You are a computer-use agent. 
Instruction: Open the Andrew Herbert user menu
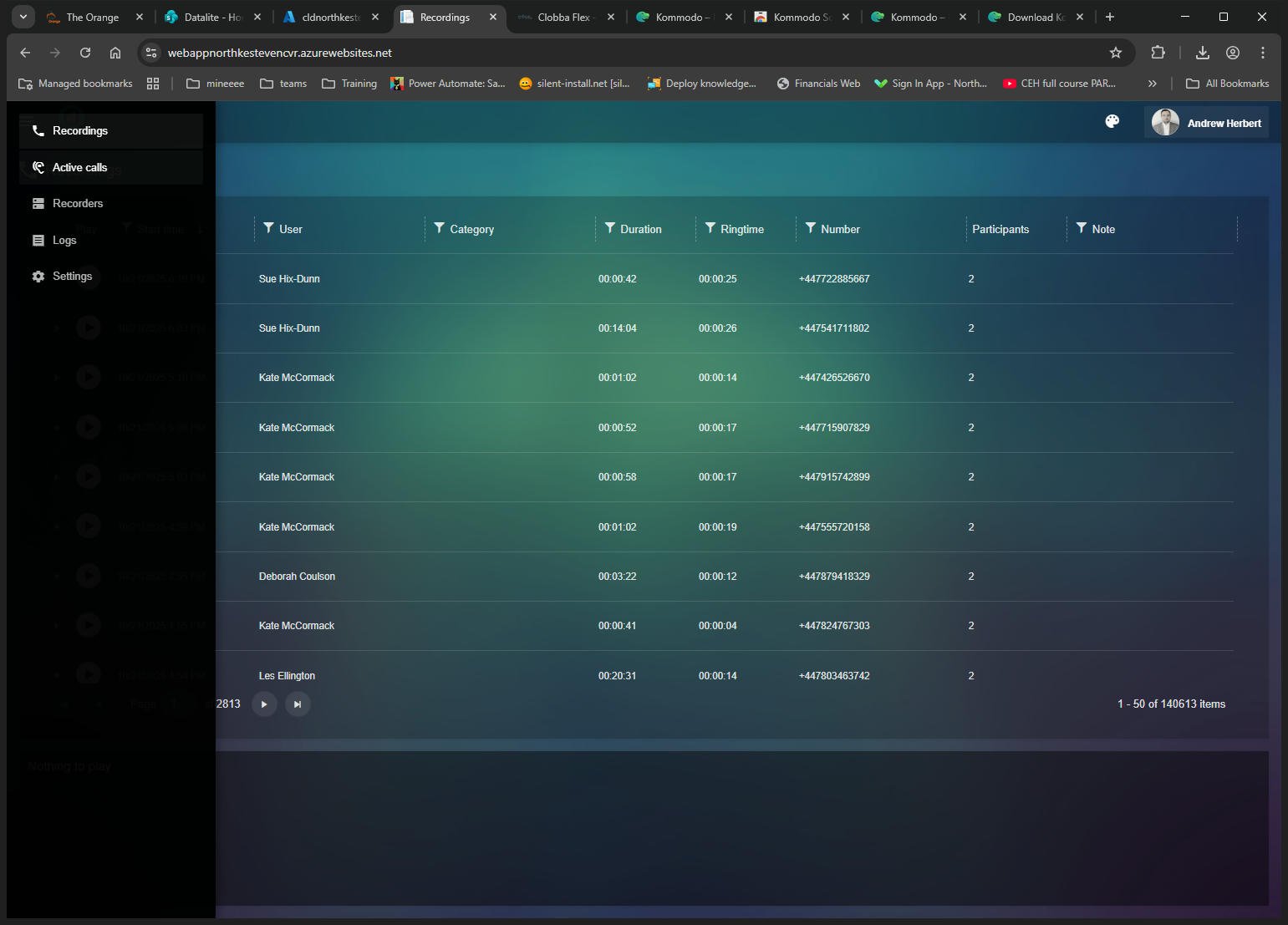point(1206,123)
